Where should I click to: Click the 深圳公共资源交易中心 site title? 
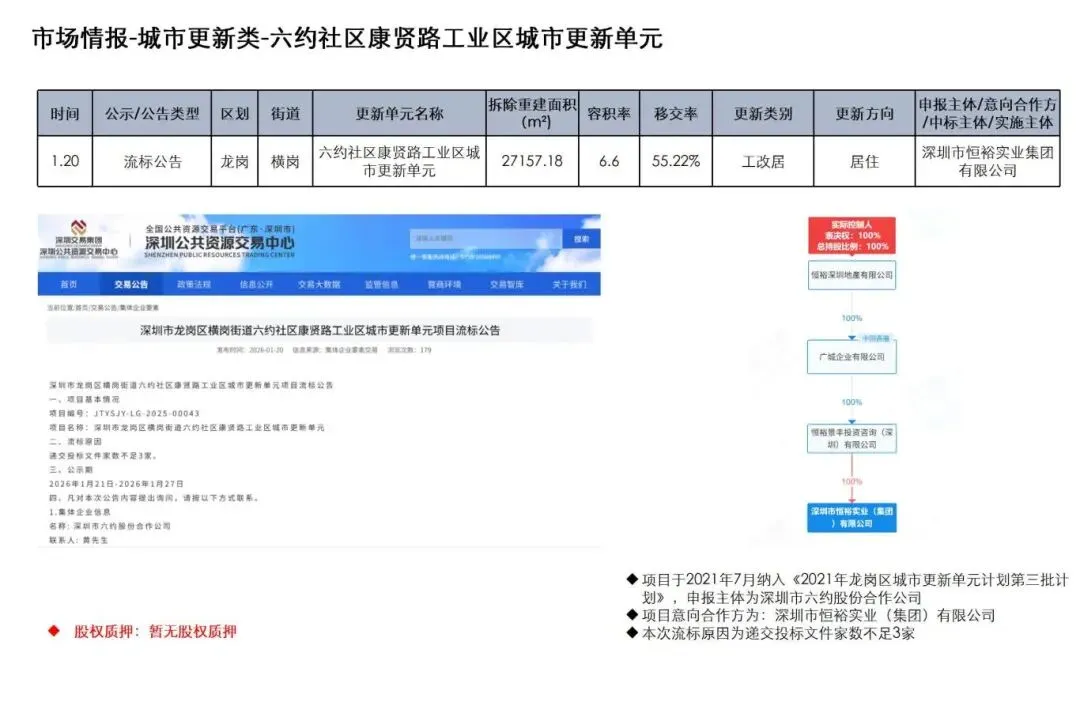point(219,242)
